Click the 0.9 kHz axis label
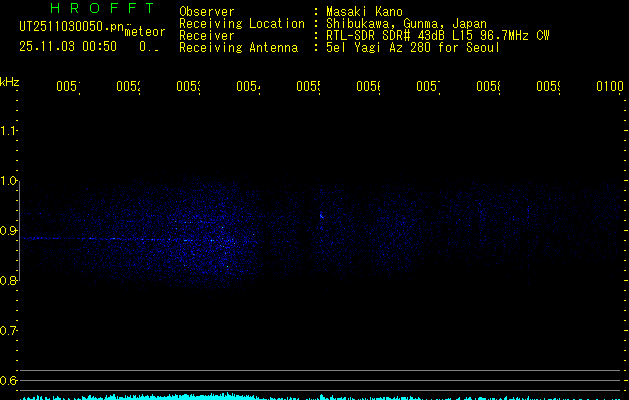 coord(8,230)
